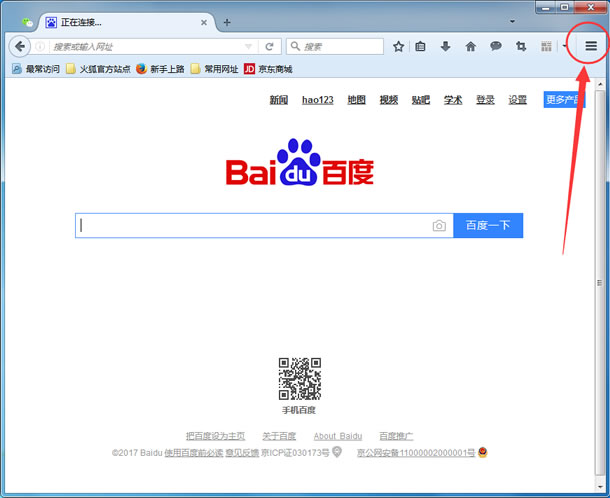Open the hao123 link
The width and height of the screenshot is (610, 498).
click(x=318, y=100)
